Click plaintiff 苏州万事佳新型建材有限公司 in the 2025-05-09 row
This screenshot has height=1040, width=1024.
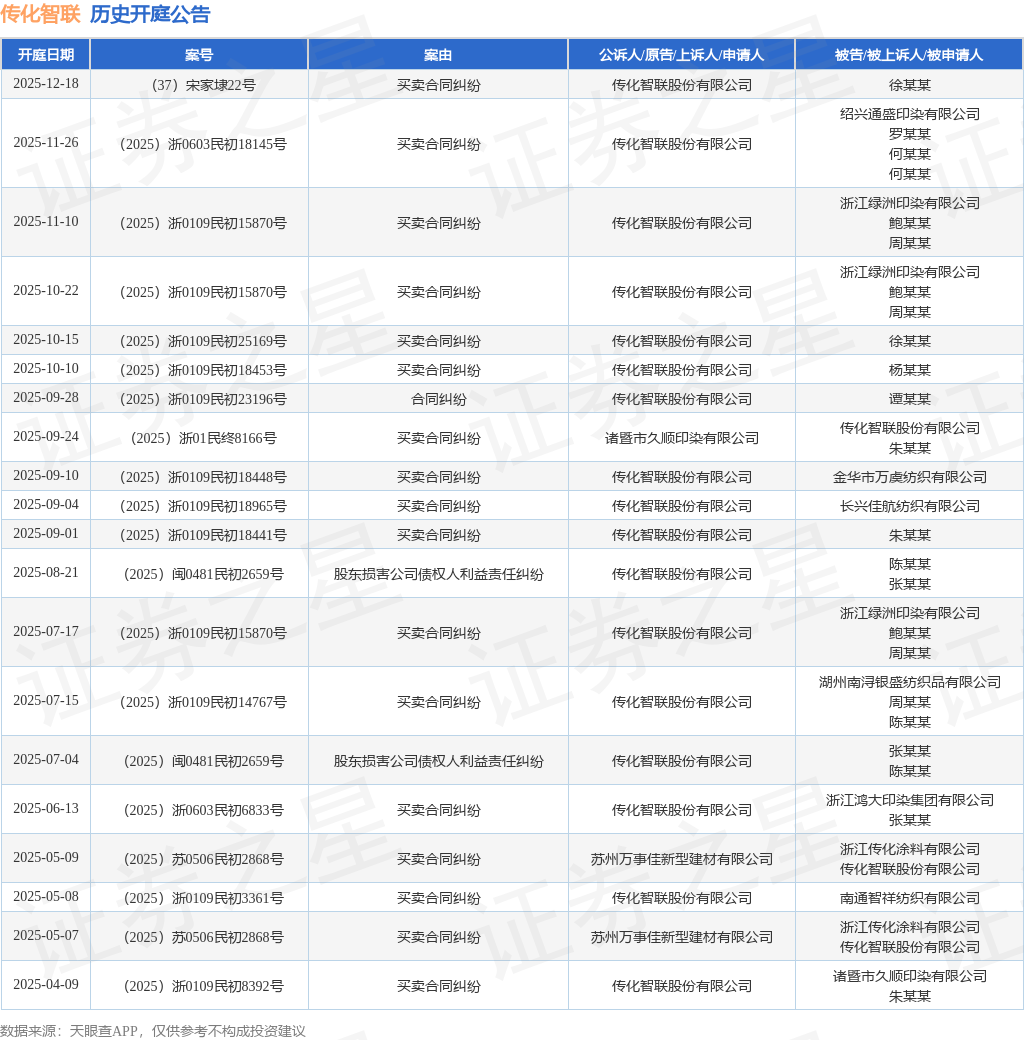click(681, 859)
